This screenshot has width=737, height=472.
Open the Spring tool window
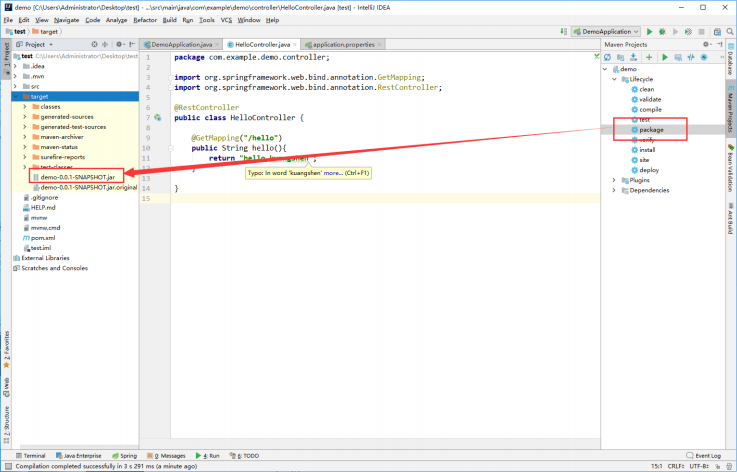click(x=125, y=456)
